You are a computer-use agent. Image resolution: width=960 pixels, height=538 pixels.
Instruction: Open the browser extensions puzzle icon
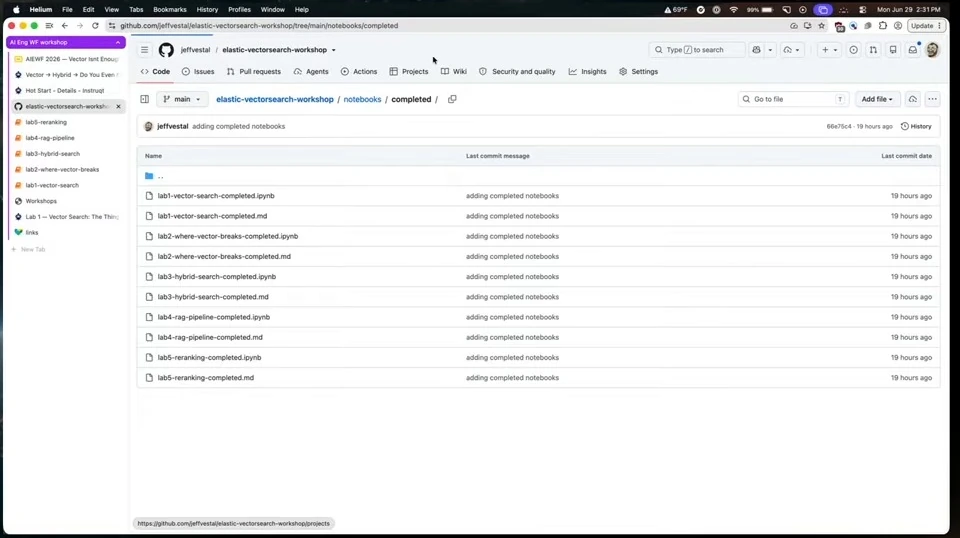point(882,26)
